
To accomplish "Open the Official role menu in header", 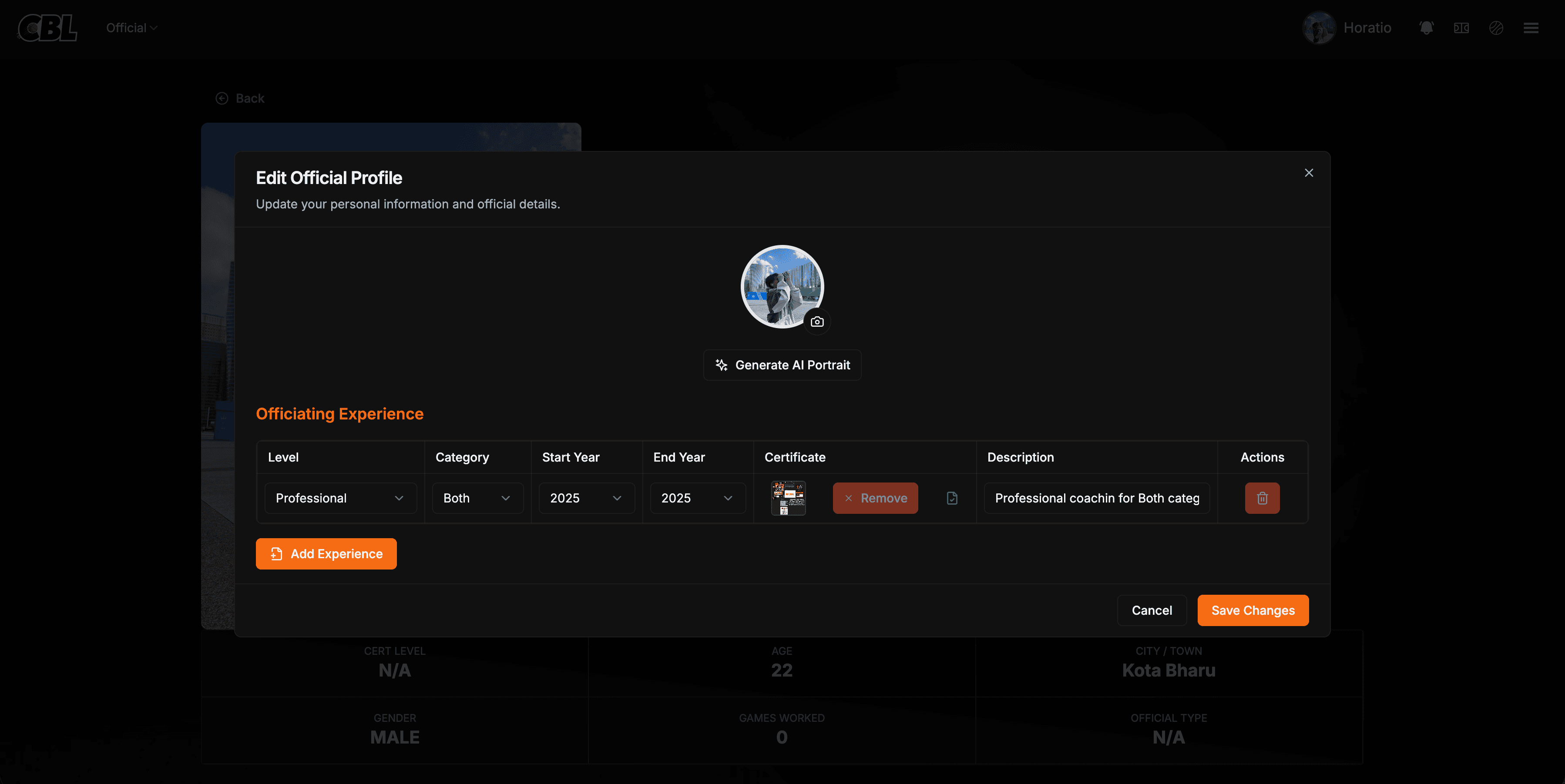I will click(131, 28).
